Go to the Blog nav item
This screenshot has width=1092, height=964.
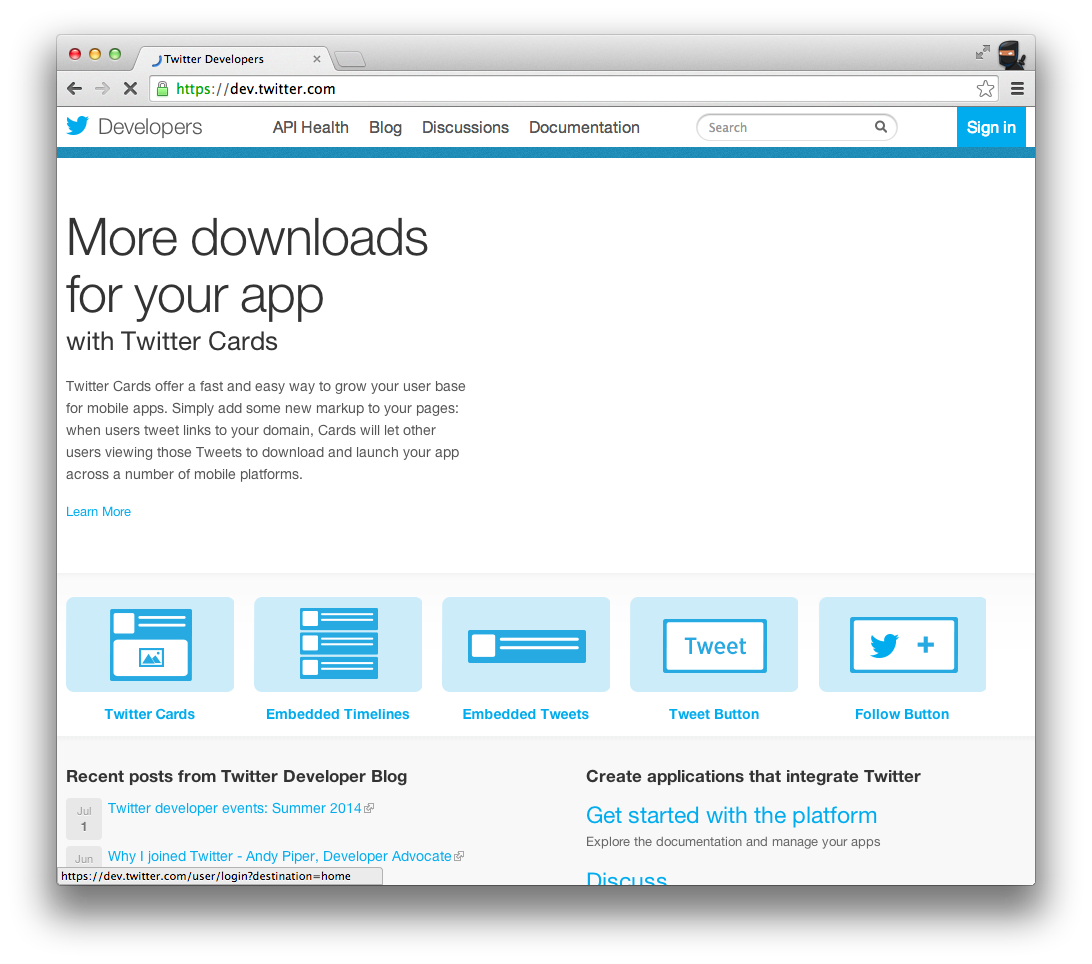click(385, 127)
